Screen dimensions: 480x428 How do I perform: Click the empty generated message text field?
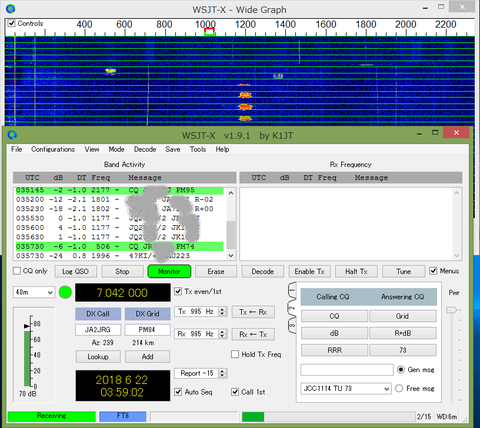coord(347,370)
